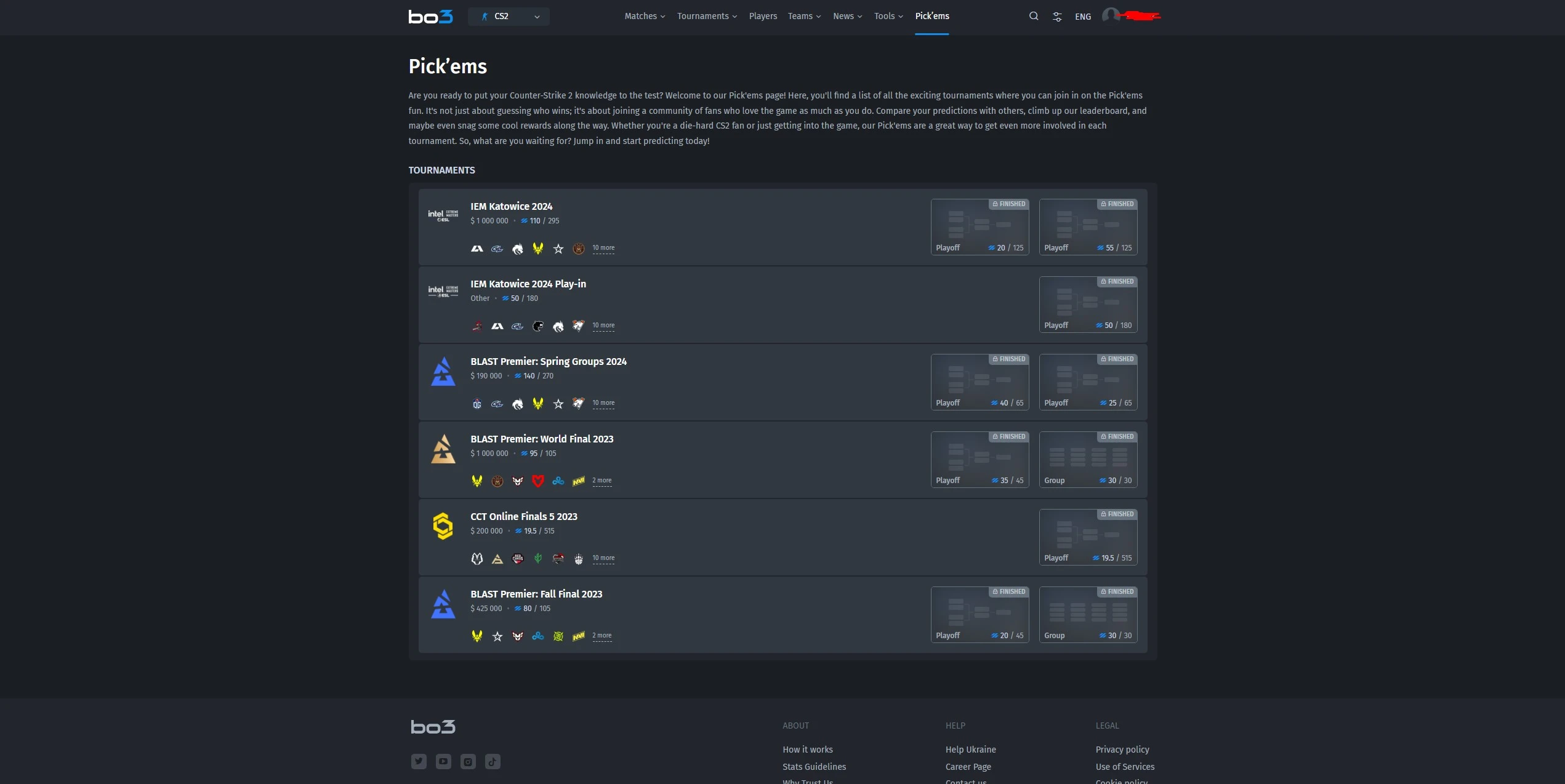1565x784 pixels.
Task: Click the NAVI icon in World Final 2023
Action: (x=579, y=481)
